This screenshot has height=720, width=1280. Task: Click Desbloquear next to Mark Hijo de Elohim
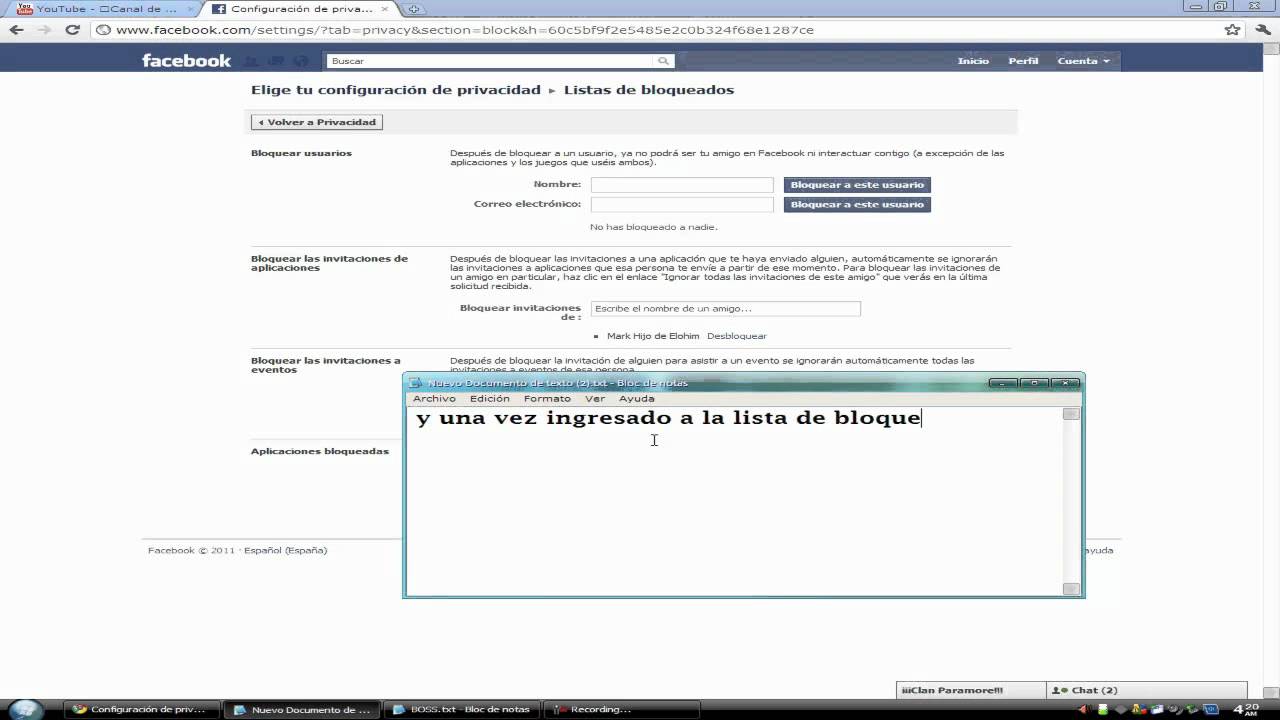pyautogui.click(x=737, y=336)
